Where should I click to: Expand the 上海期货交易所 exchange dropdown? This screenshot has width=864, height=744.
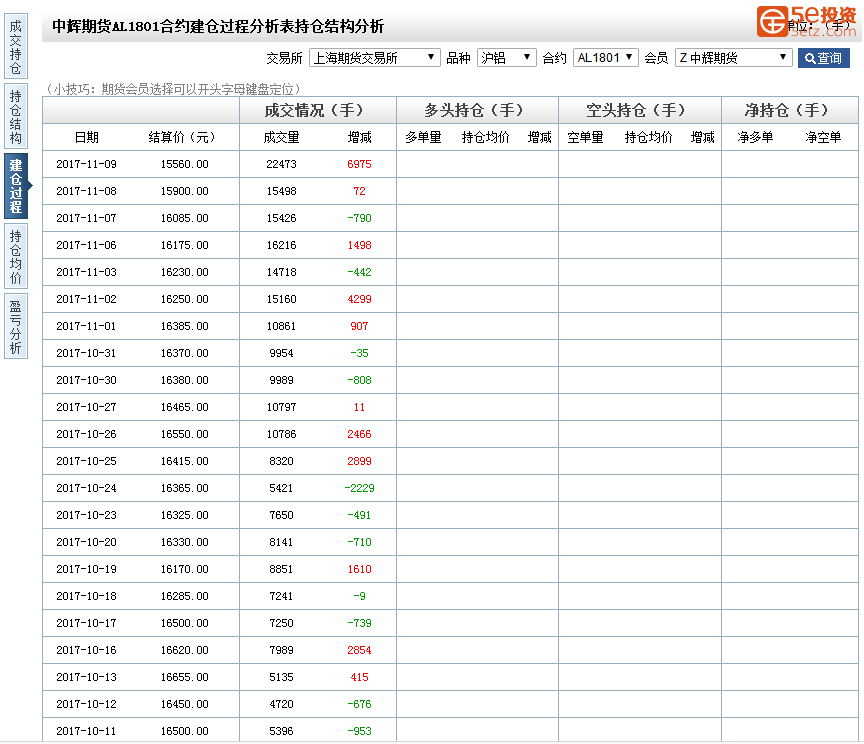tap(375, 58)
